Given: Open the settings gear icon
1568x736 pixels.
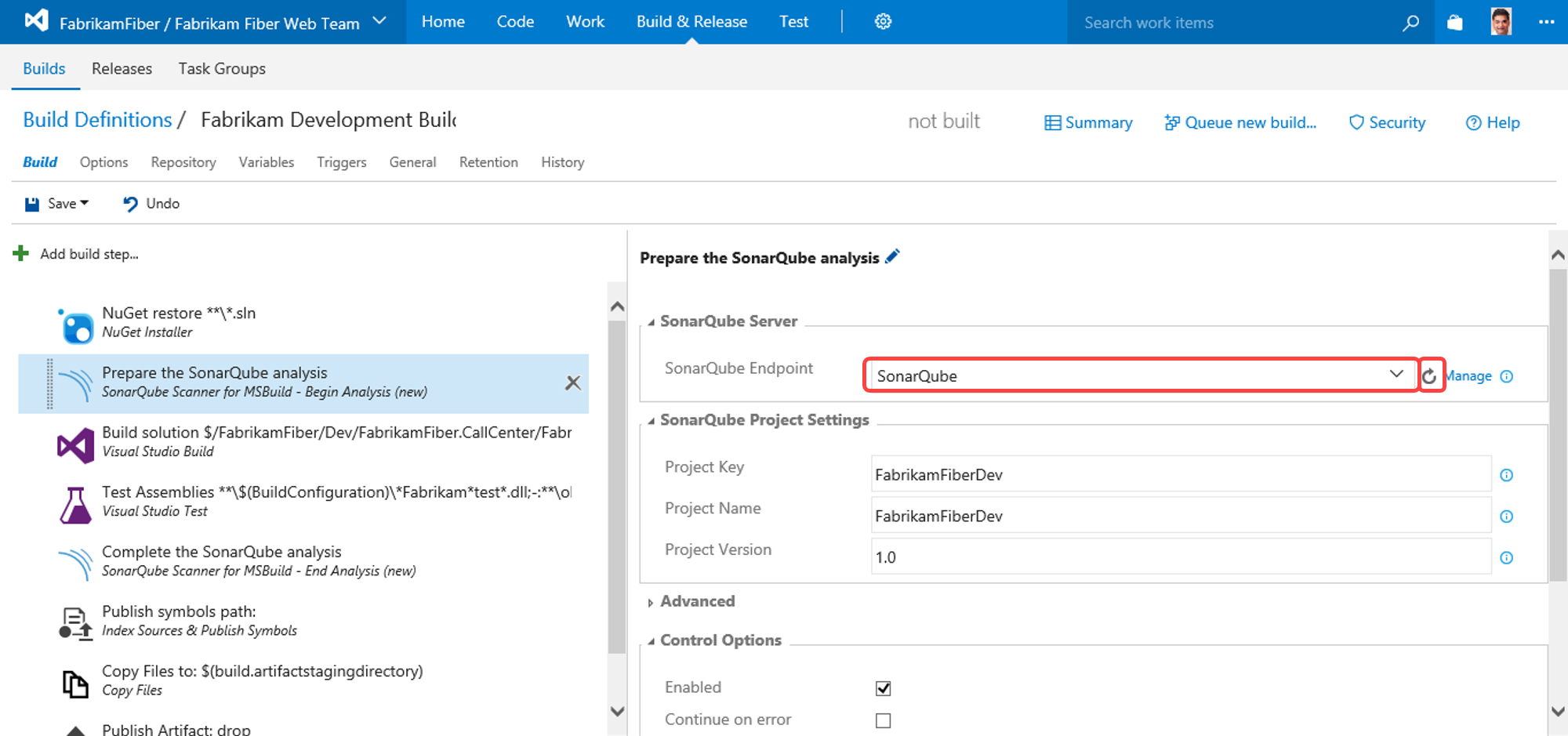Looking at the screenshot, I should click(883, 22).
